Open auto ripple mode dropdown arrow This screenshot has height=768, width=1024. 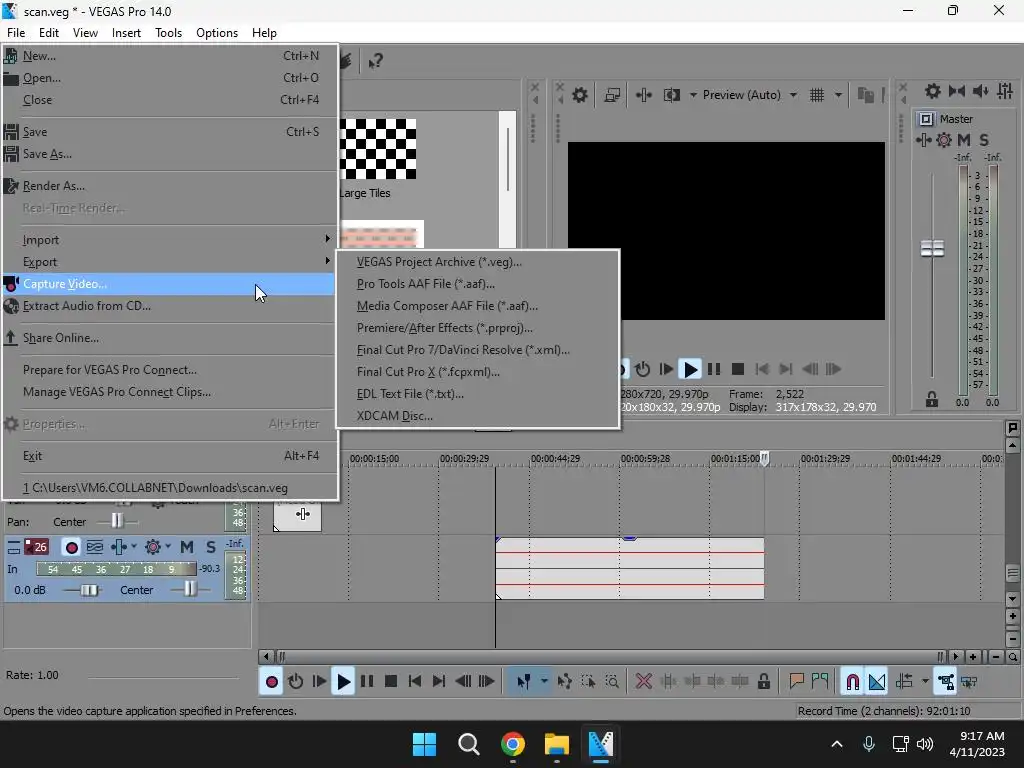tap(925, 682)
